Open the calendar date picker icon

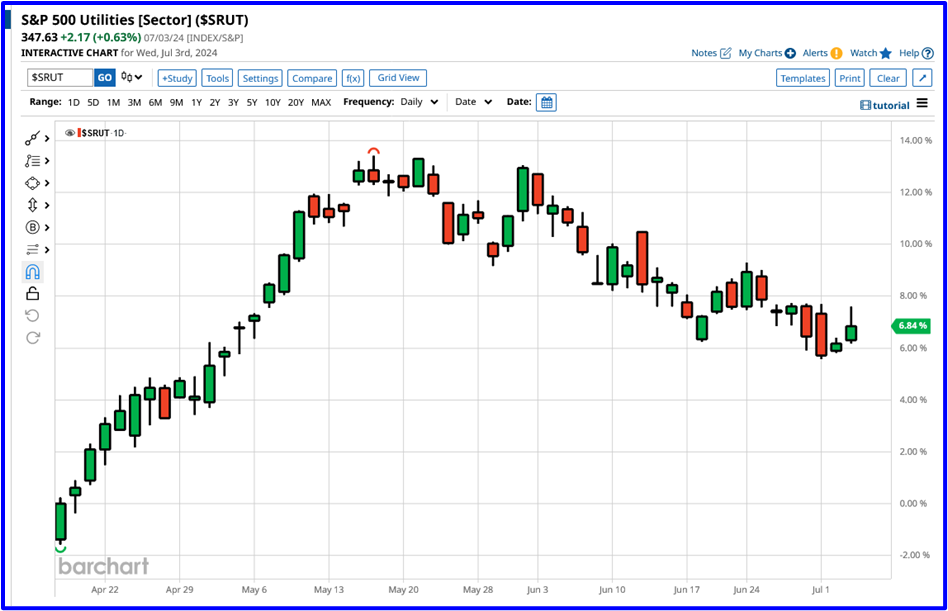[545, 101]
